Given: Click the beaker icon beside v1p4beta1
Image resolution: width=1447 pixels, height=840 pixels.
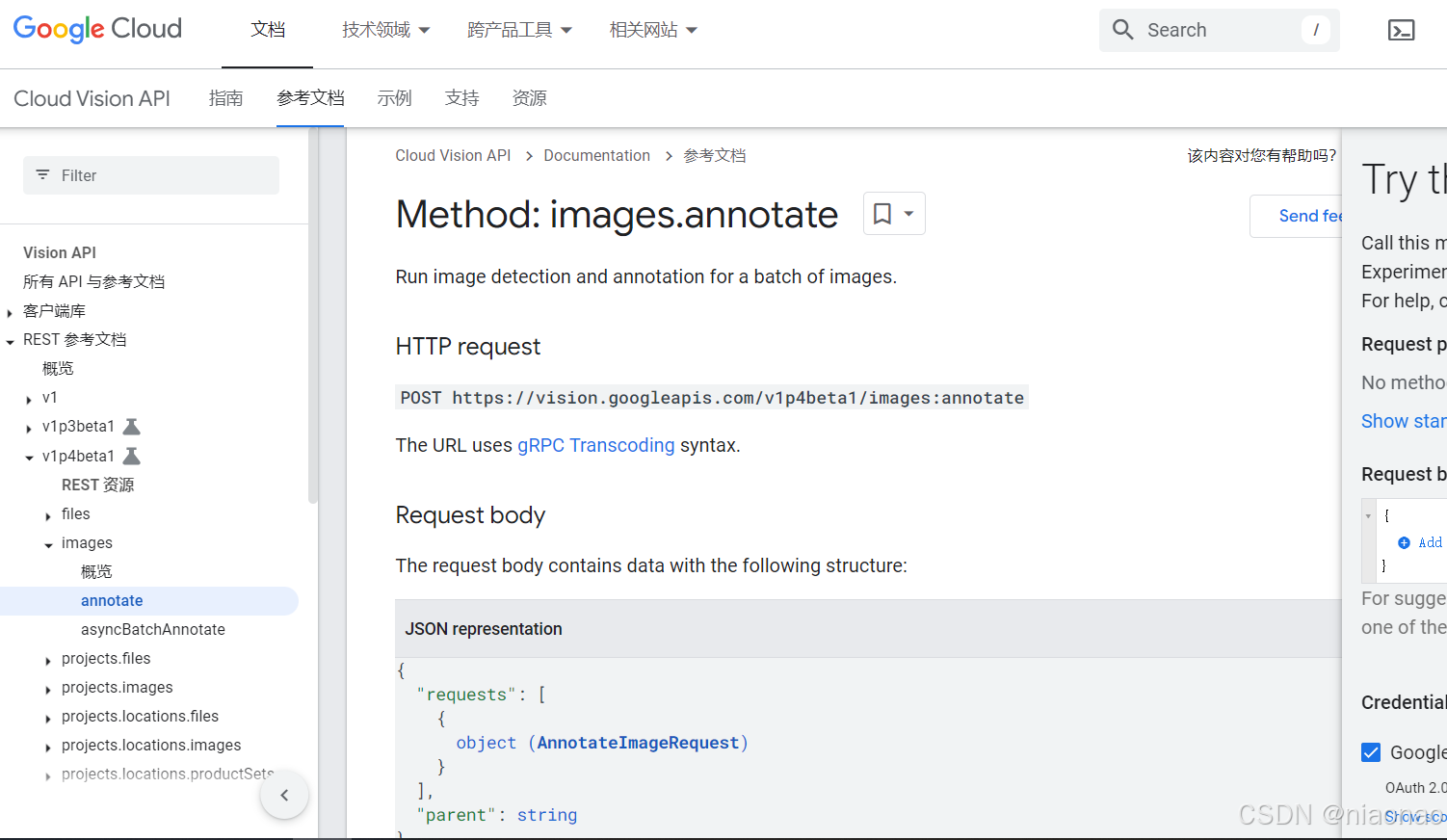Looking at the screenshot, I should 132,456.
